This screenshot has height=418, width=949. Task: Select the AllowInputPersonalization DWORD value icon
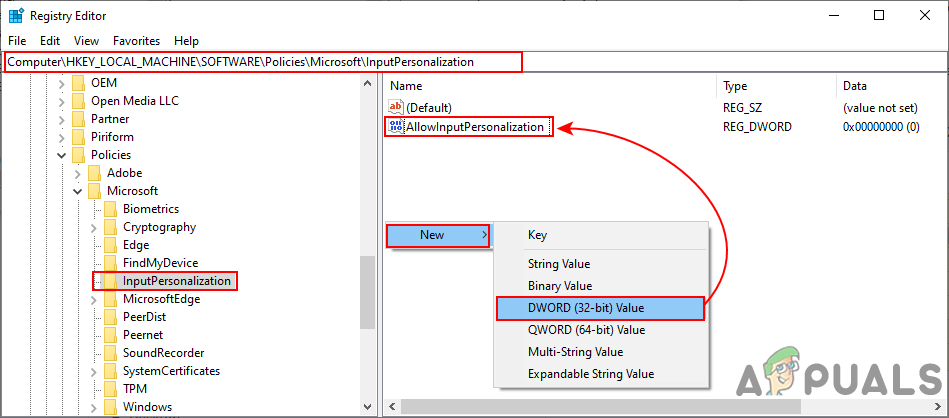(396, 127)
